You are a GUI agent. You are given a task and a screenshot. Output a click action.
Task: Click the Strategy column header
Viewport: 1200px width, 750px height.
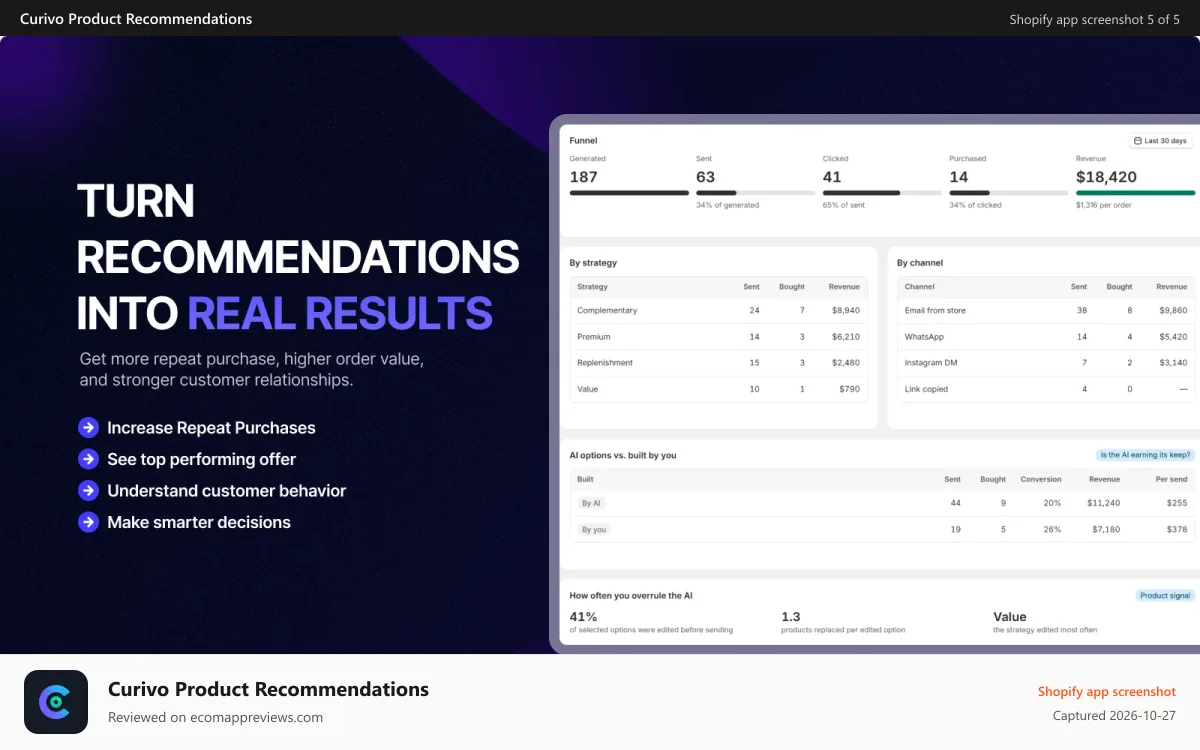(592, 287)
